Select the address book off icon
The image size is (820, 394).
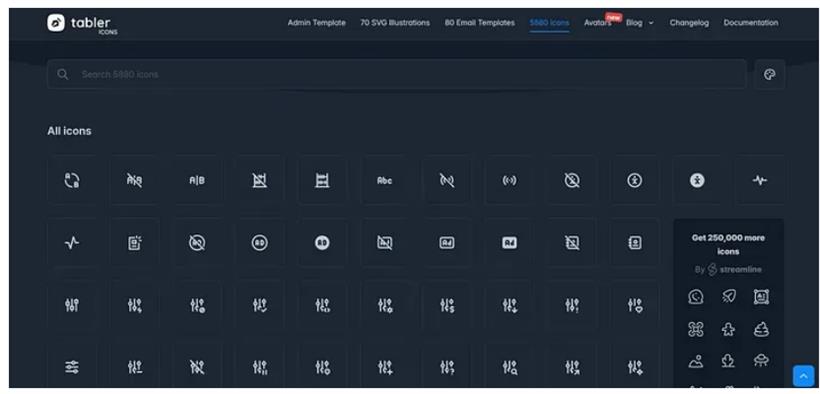pyautogui.click(x=572, y=242)
